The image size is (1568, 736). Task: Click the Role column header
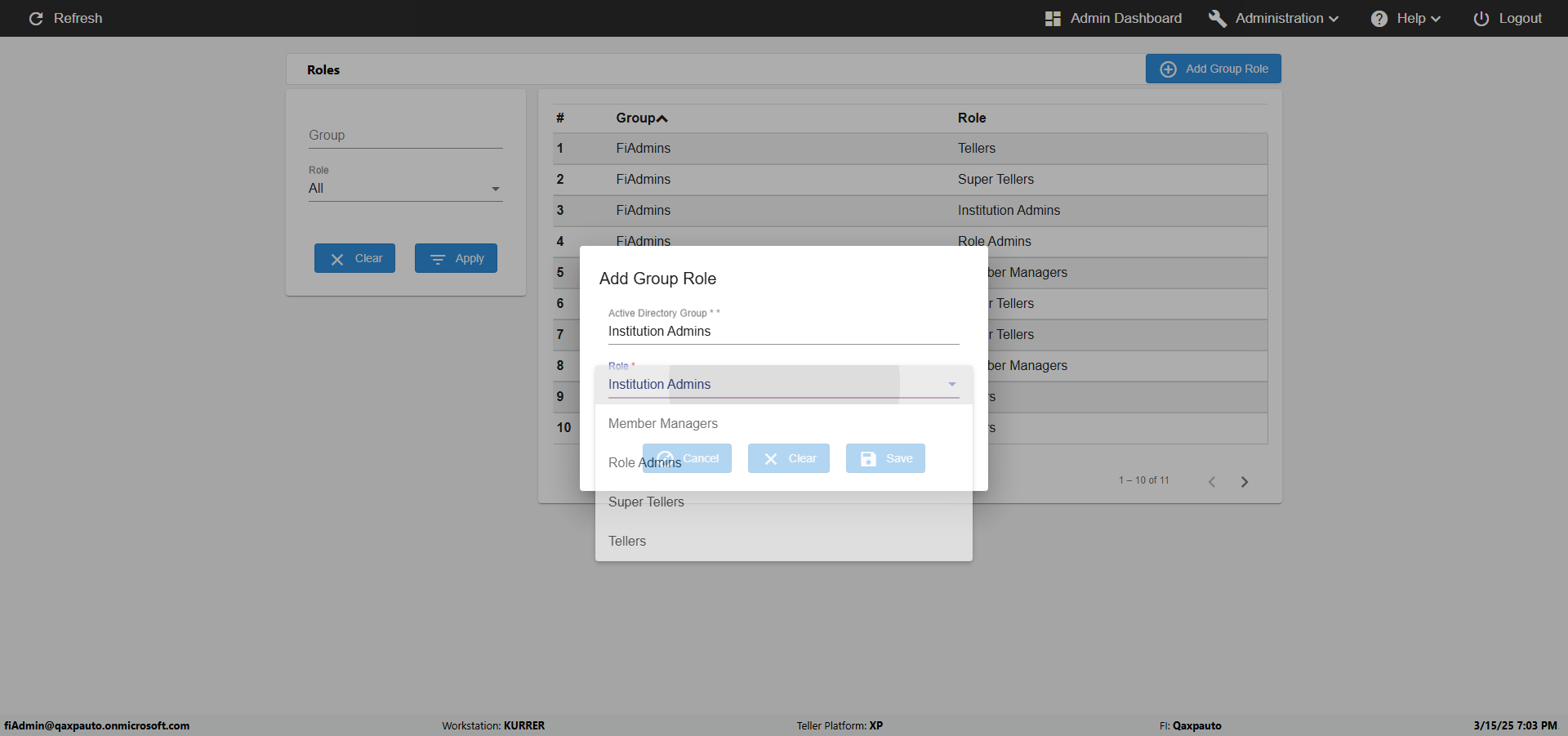click(x=972, y=118)
